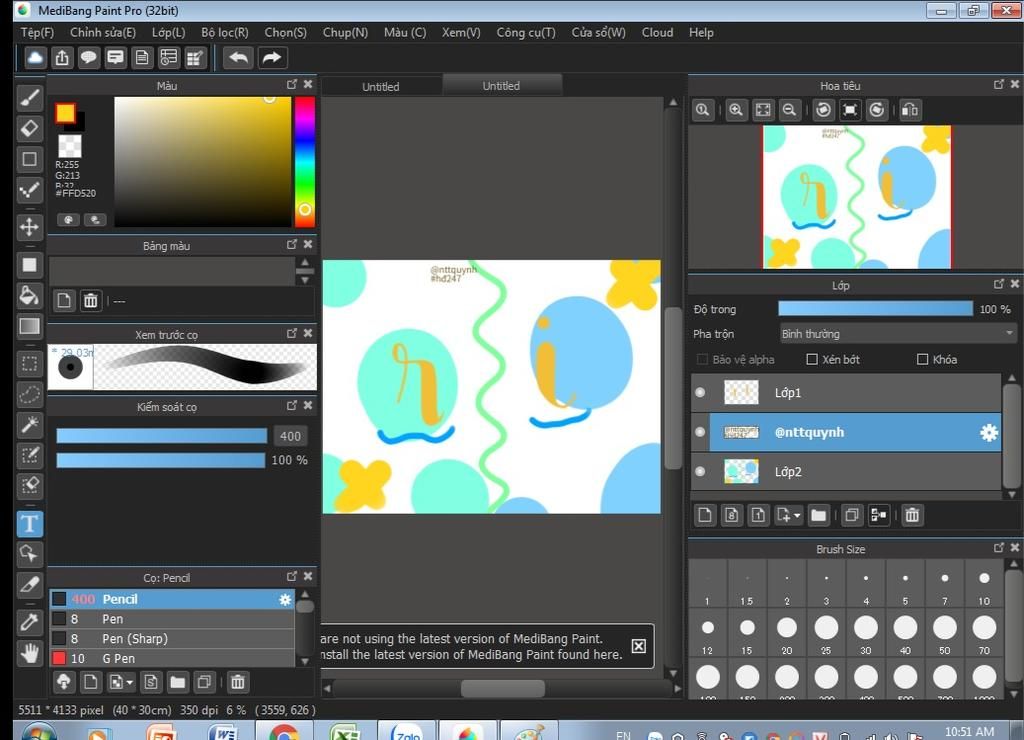The height and width of the screenshot is (740, 1024).
Task: Zoom in on the Navigator preview
Action: coord(736,110)
